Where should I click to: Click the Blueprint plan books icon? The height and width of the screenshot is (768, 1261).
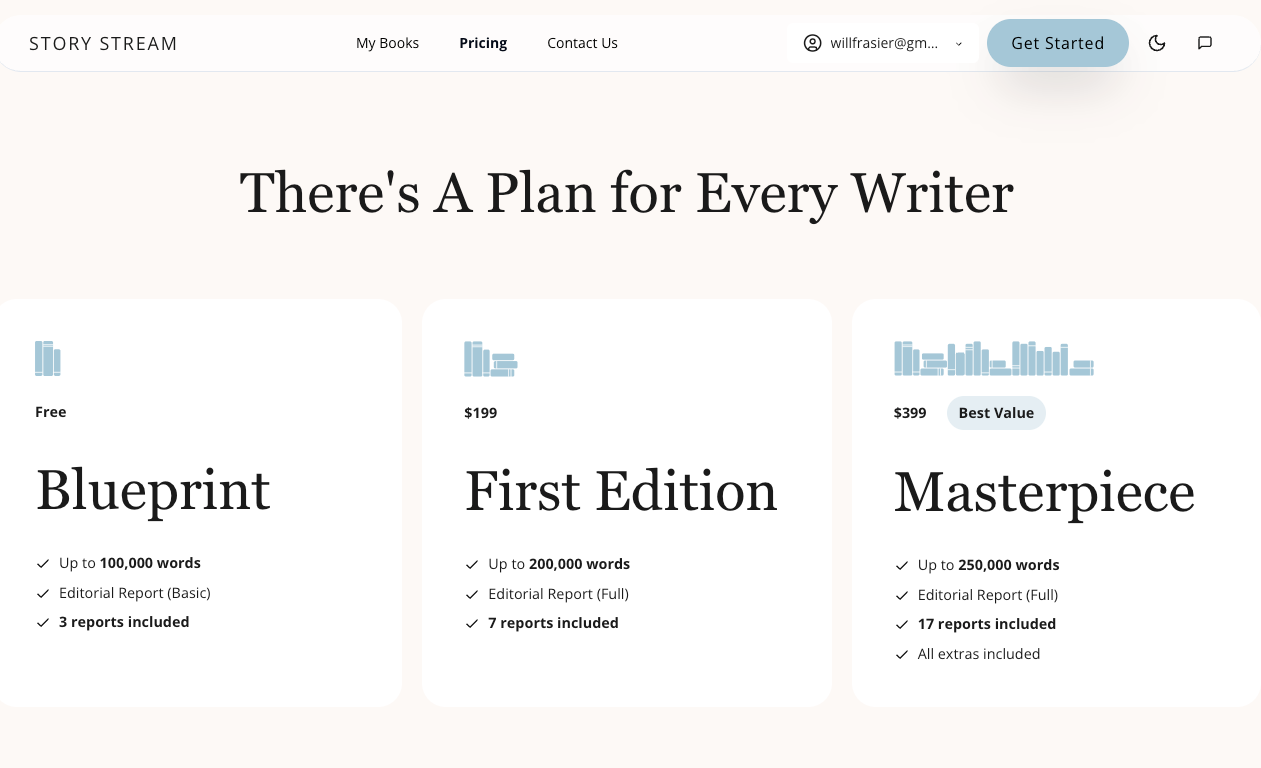coord(48,359)
